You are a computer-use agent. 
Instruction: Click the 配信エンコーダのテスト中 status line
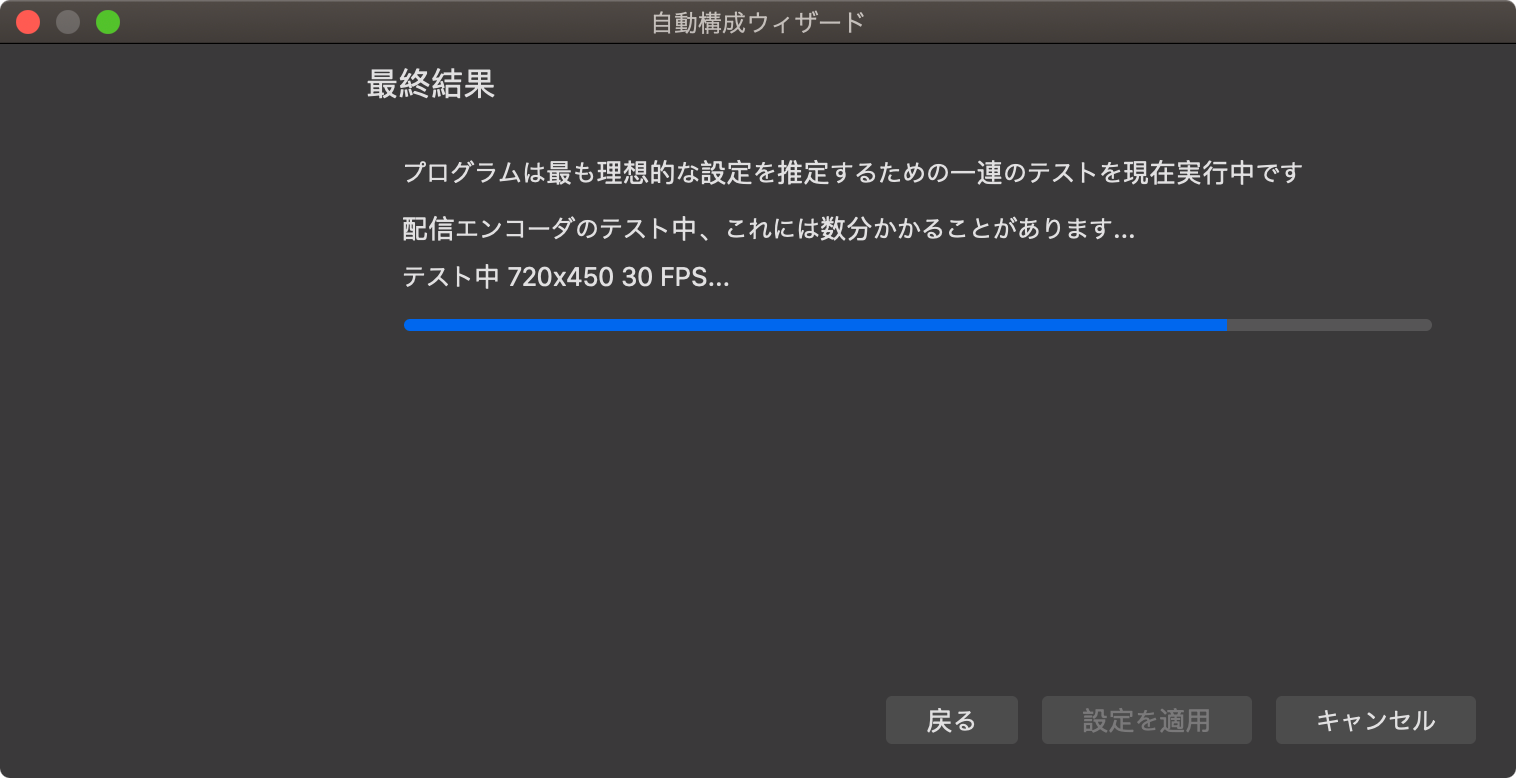click(768, 229)
